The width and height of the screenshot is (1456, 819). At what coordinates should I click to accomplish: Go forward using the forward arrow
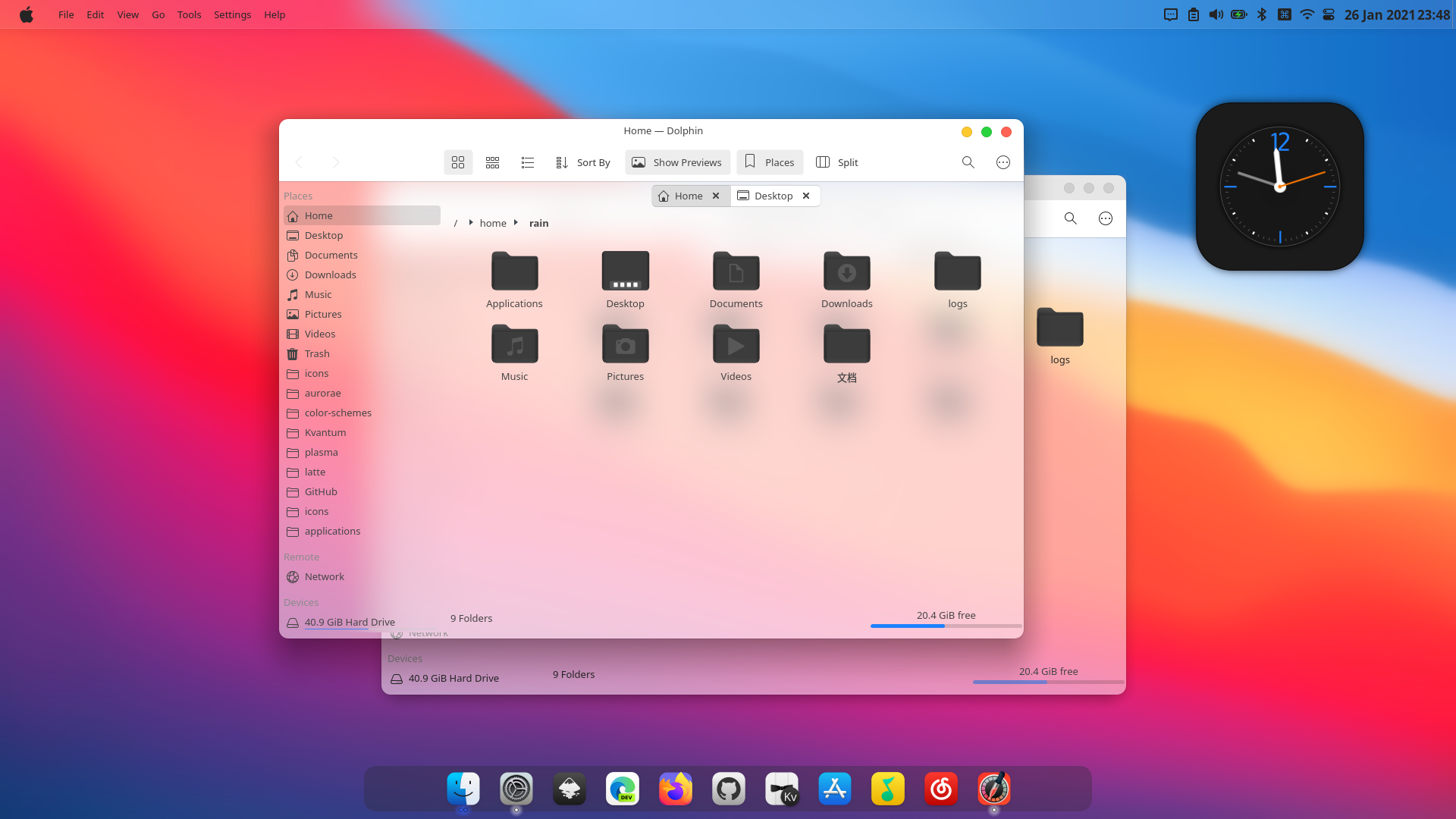click(336, 162)
